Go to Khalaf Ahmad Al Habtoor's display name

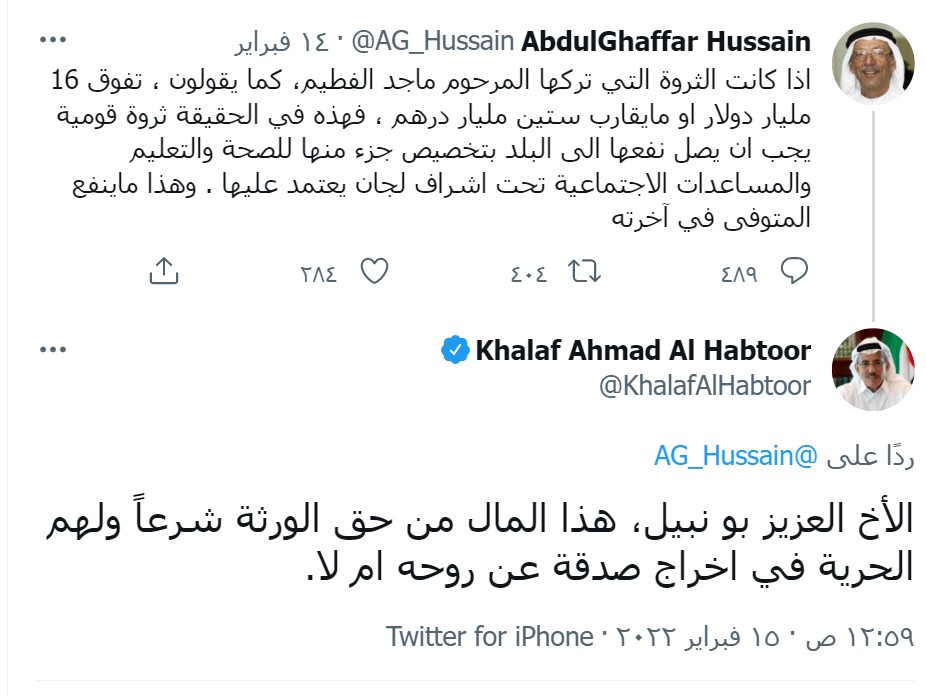click(x=643, y=351)
